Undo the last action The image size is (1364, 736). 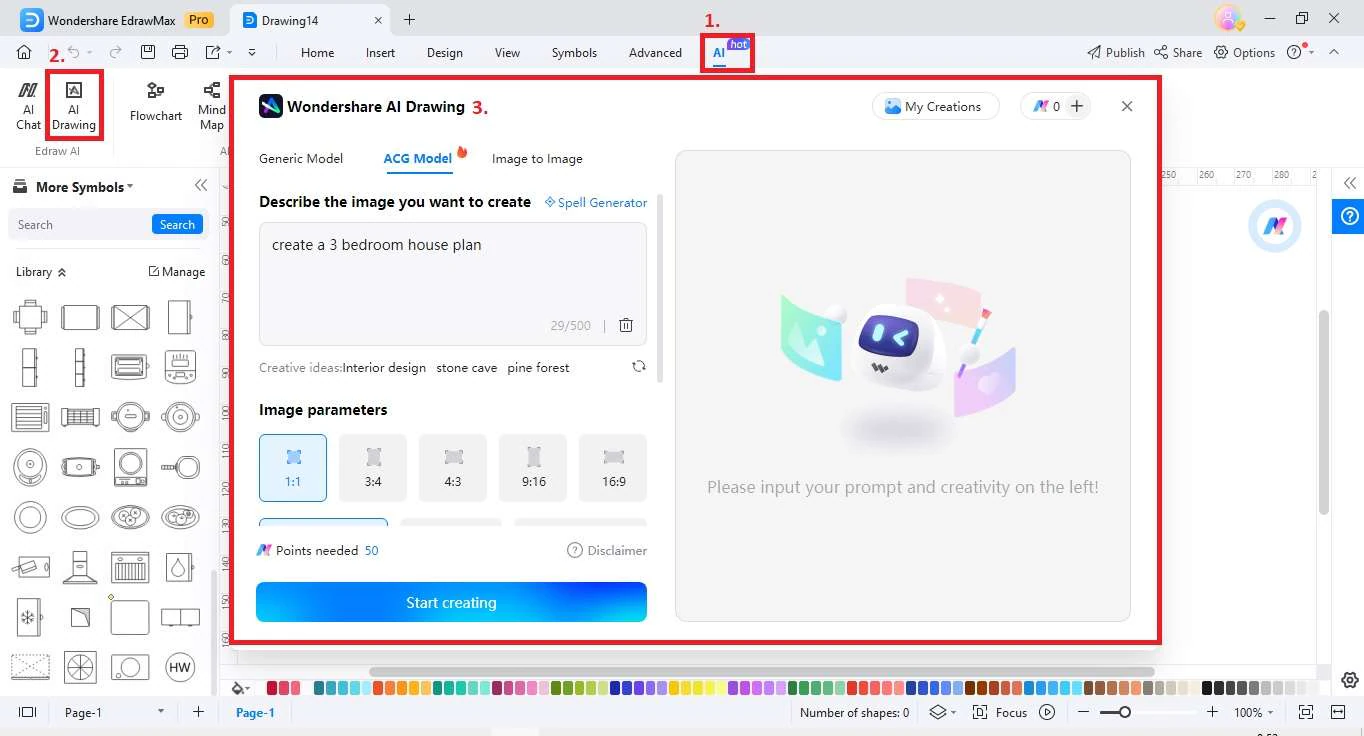point(73,52)
